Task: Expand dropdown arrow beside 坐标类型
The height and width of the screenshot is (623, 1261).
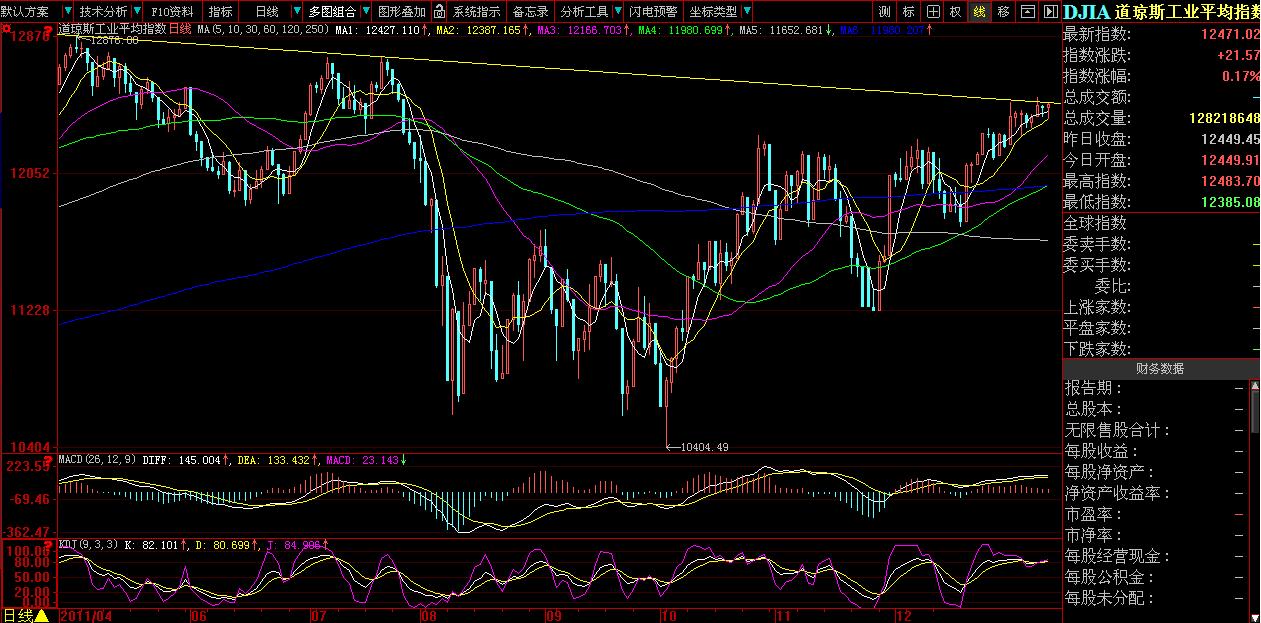Action: click(747, 11)
